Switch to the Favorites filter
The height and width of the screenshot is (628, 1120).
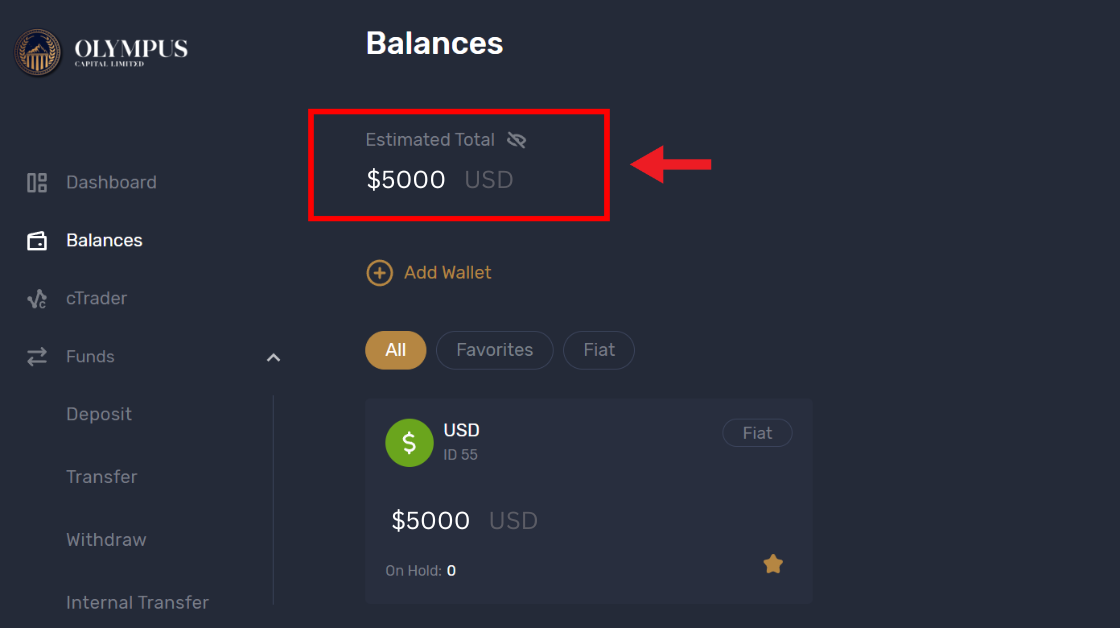click(494, 350)
